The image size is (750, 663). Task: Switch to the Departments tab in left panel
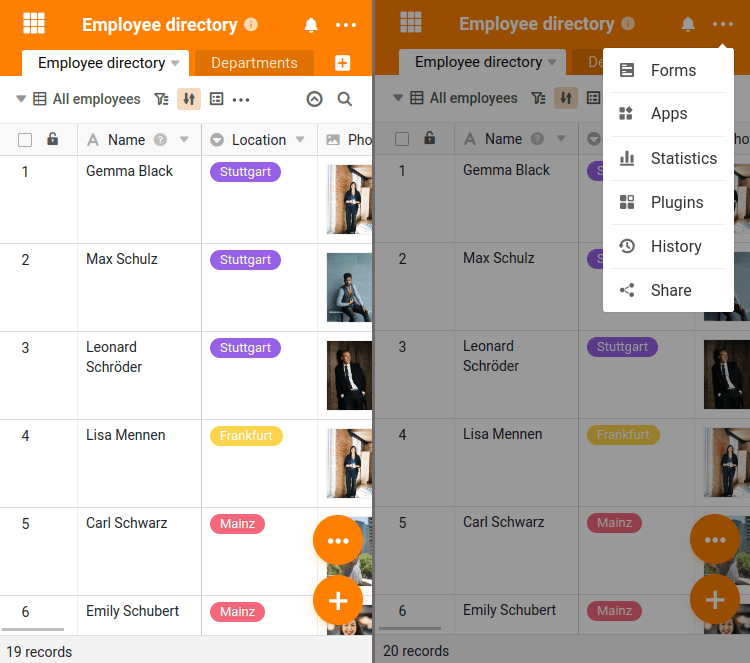pos(254,63)
